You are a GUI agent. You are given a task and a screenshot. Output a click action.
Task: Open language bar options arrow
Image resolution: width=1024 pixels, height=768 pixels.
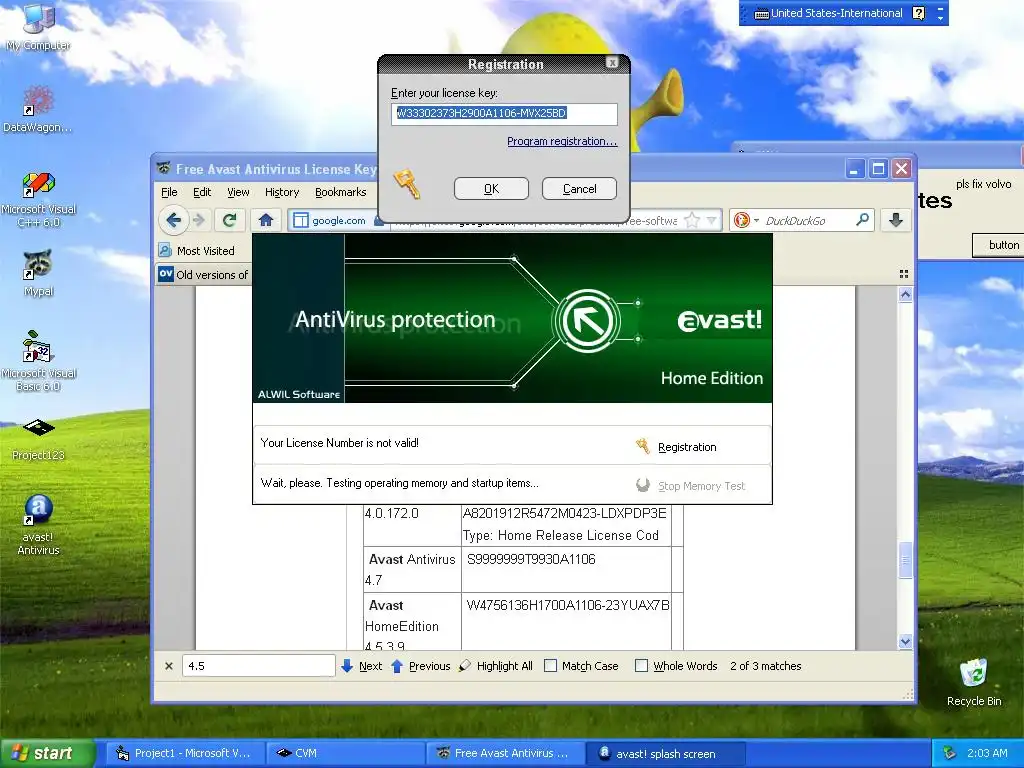click(940, 18)
